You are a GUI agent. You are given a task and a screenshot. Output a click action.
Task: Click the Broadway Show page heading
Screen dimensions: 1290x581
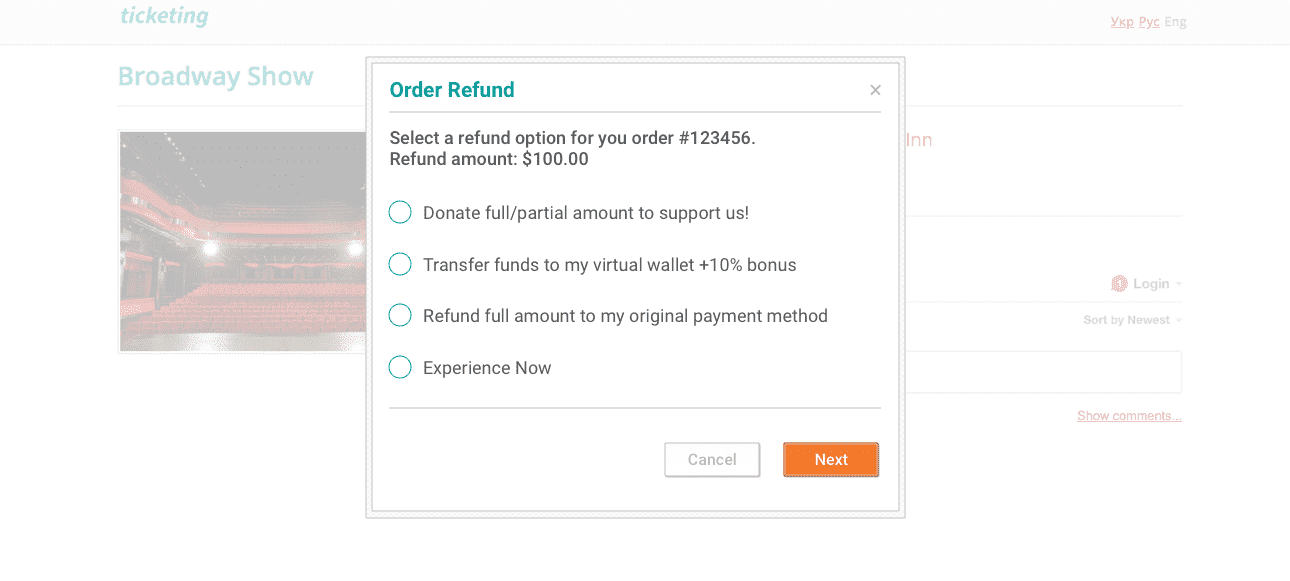[x=216, y=77]
